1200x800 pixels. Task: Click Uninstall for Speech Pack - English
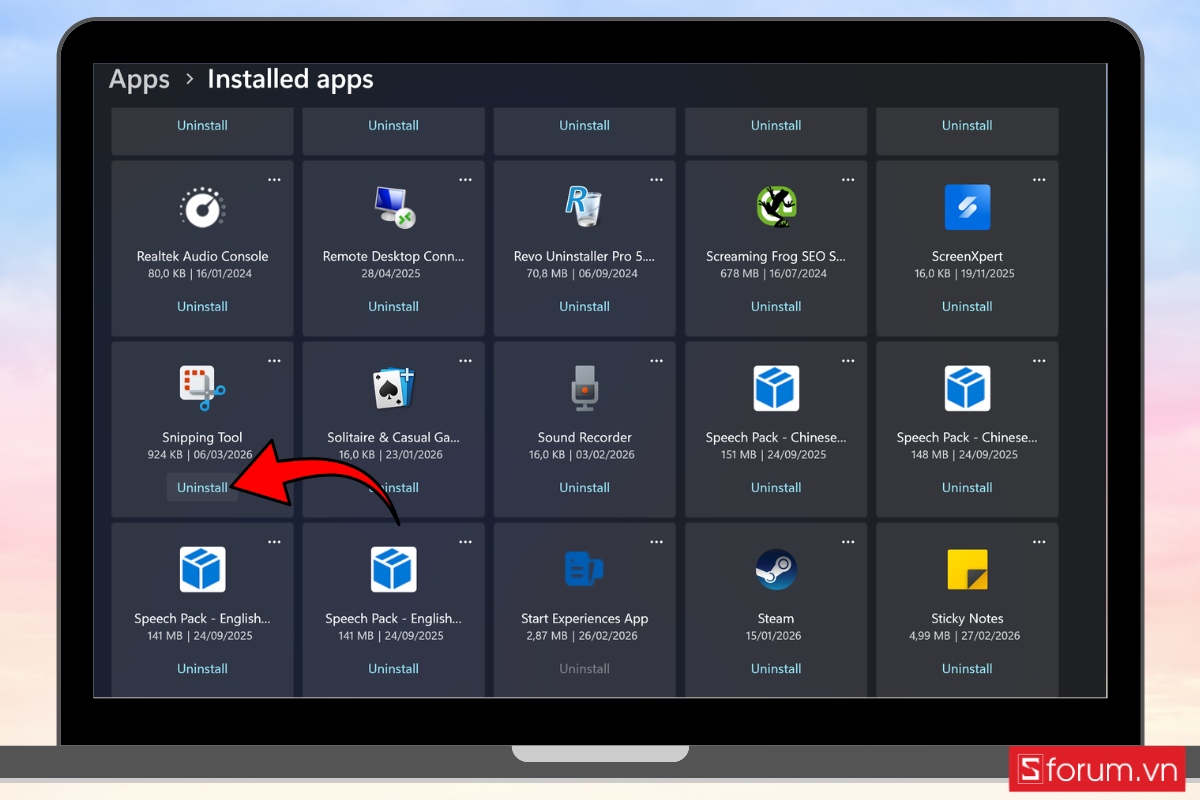202,668
